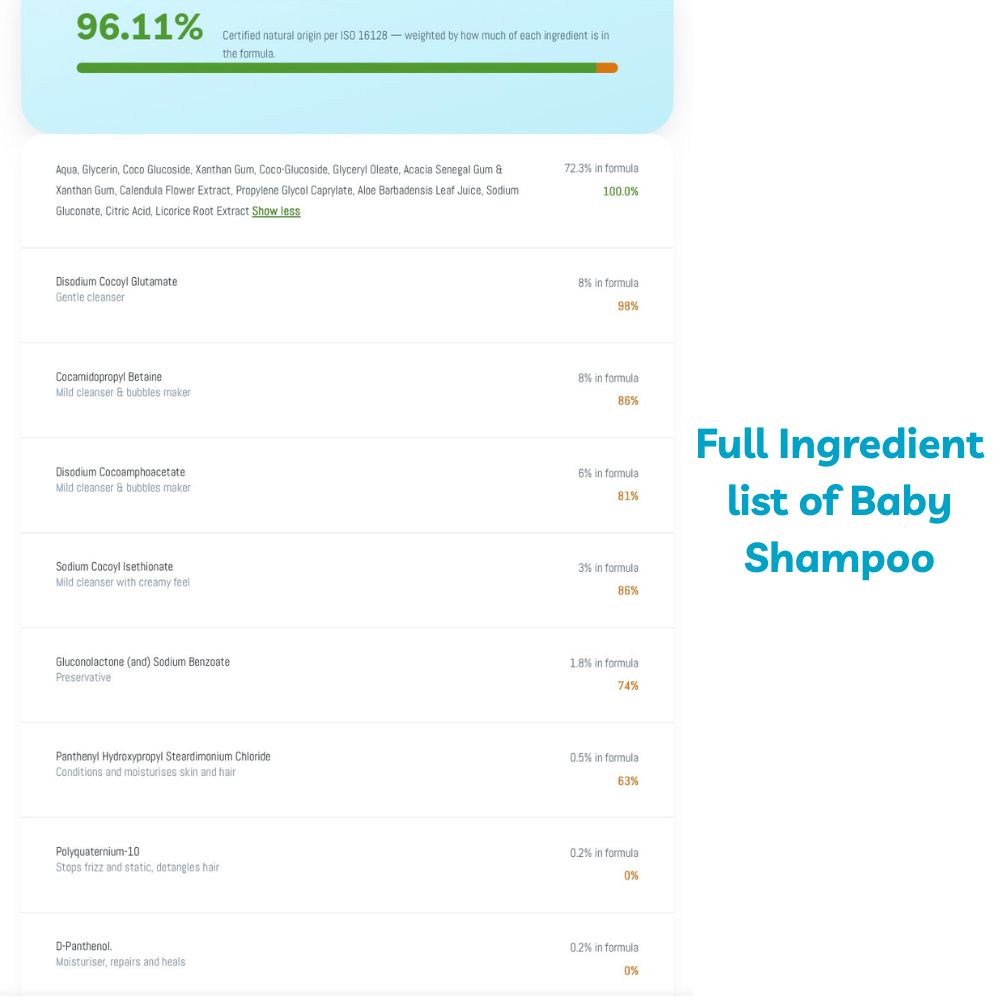Click the ISO 16128 certification description

click(x=415, y=44)
